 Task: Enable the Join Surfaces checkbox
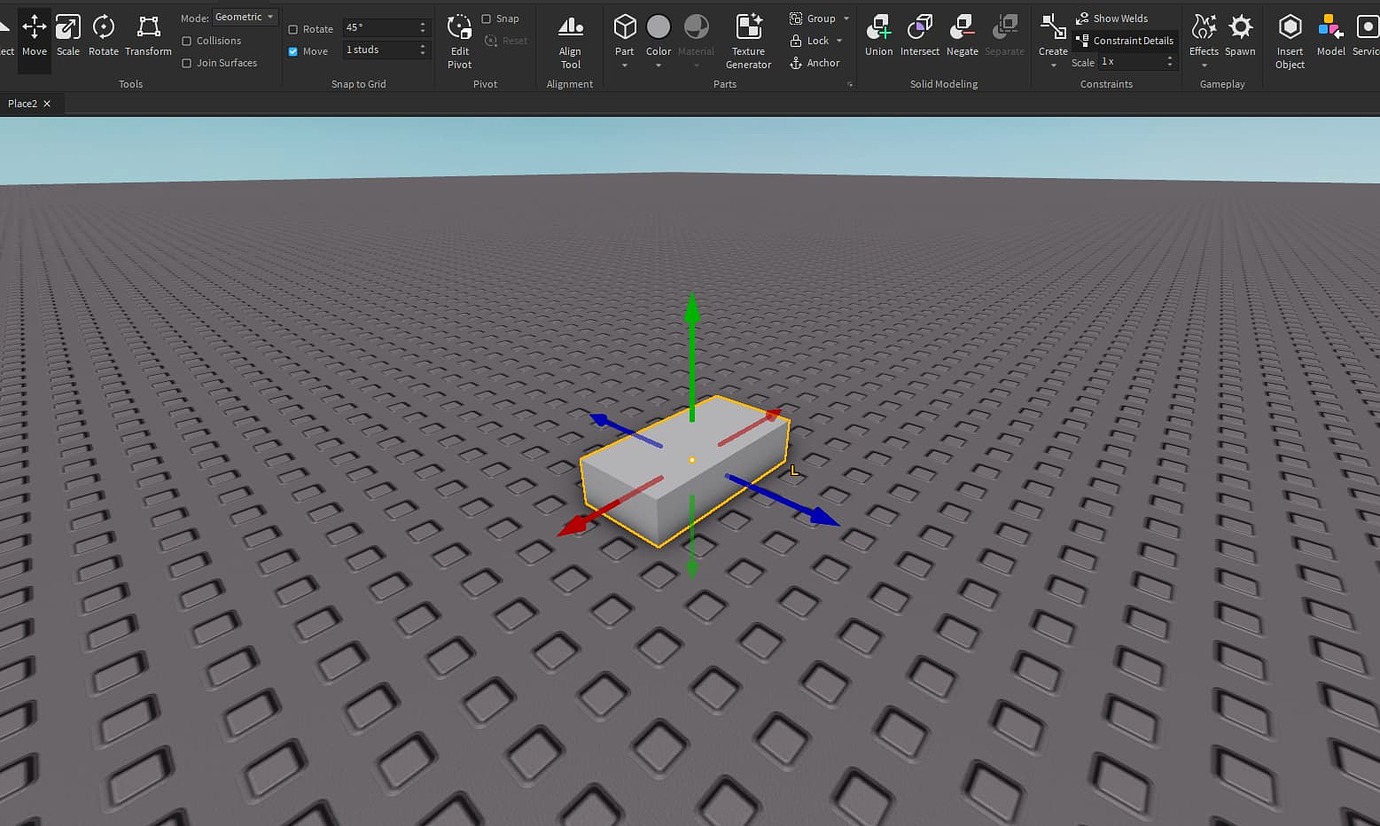(x=188, y=62)
